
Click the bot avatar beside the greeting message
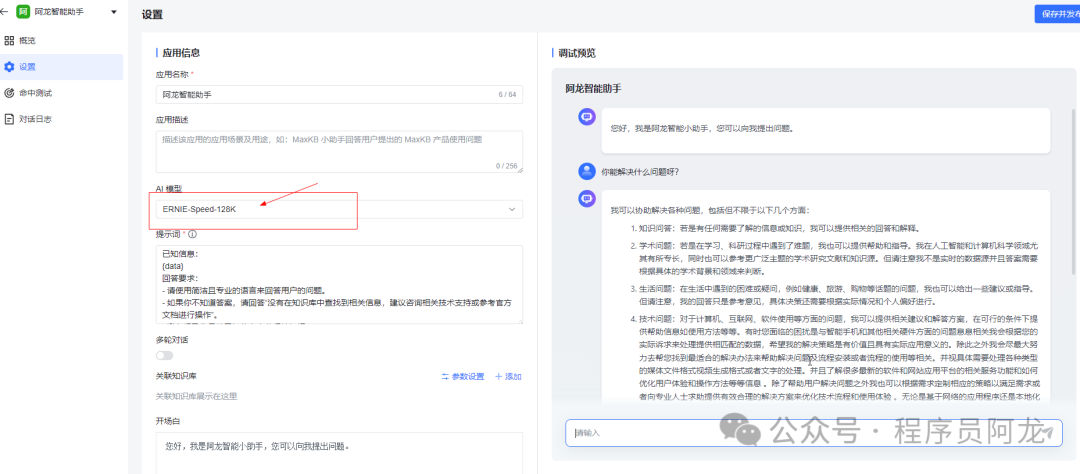587,118
